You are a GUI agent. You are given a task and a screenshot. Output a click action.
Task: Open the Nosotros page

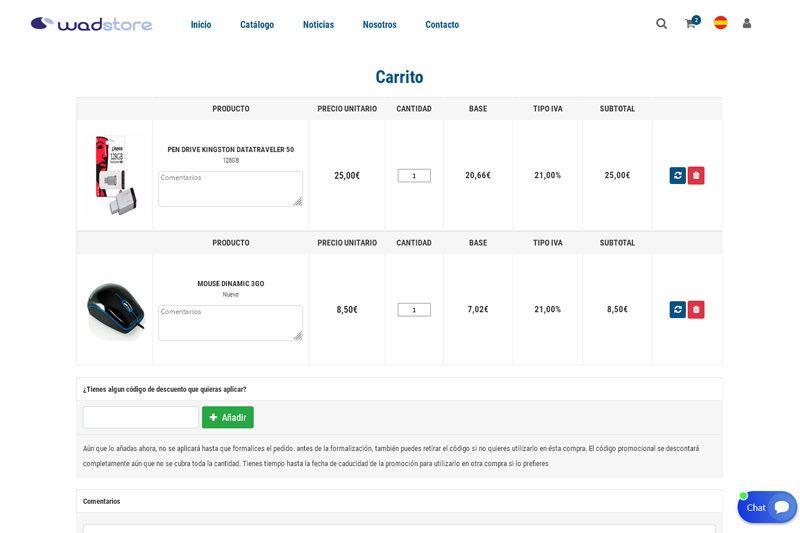coord(380,24)
